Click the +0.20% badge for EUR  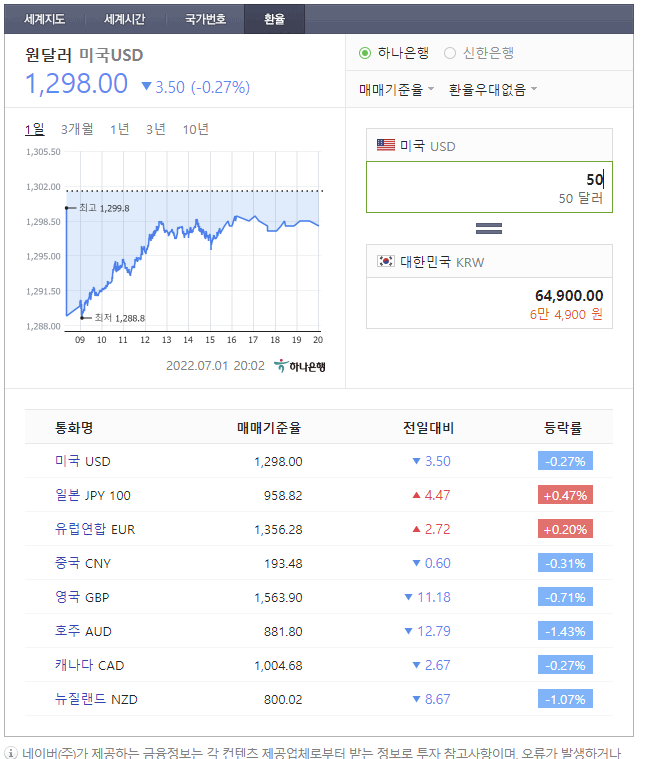(x=565, y=529)
